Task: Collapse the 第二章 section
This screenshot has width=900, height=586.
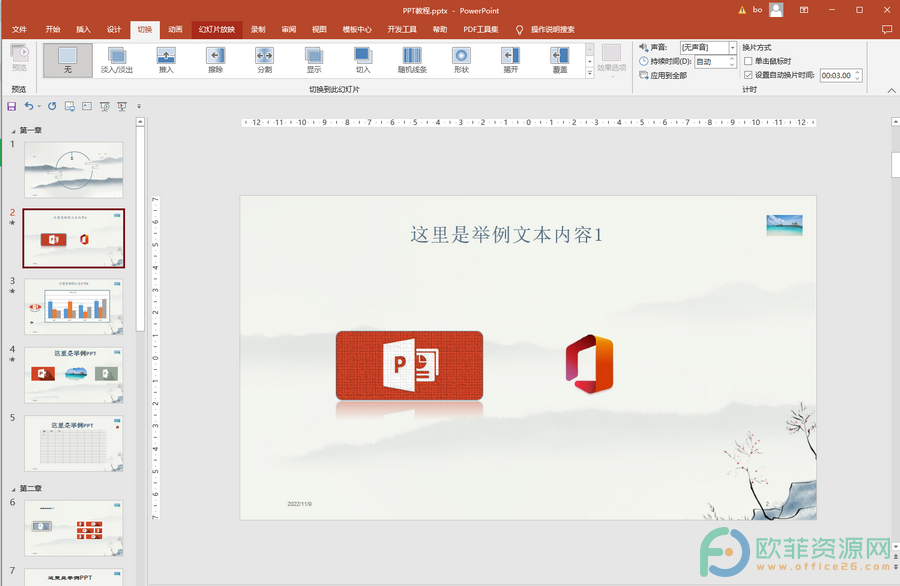Action: [x=14, y=490]
